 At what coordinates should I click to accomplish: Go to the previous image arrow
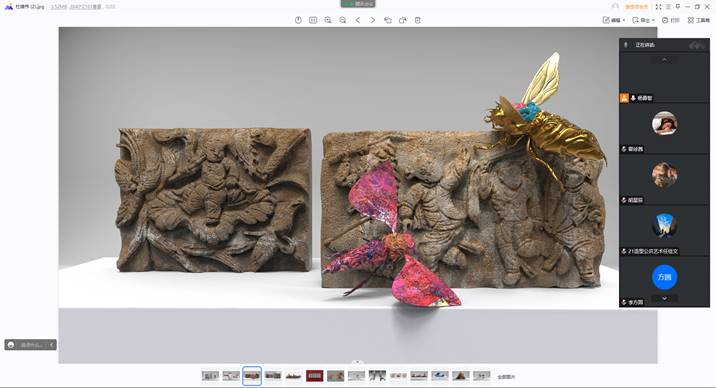[x=358, y=20]
